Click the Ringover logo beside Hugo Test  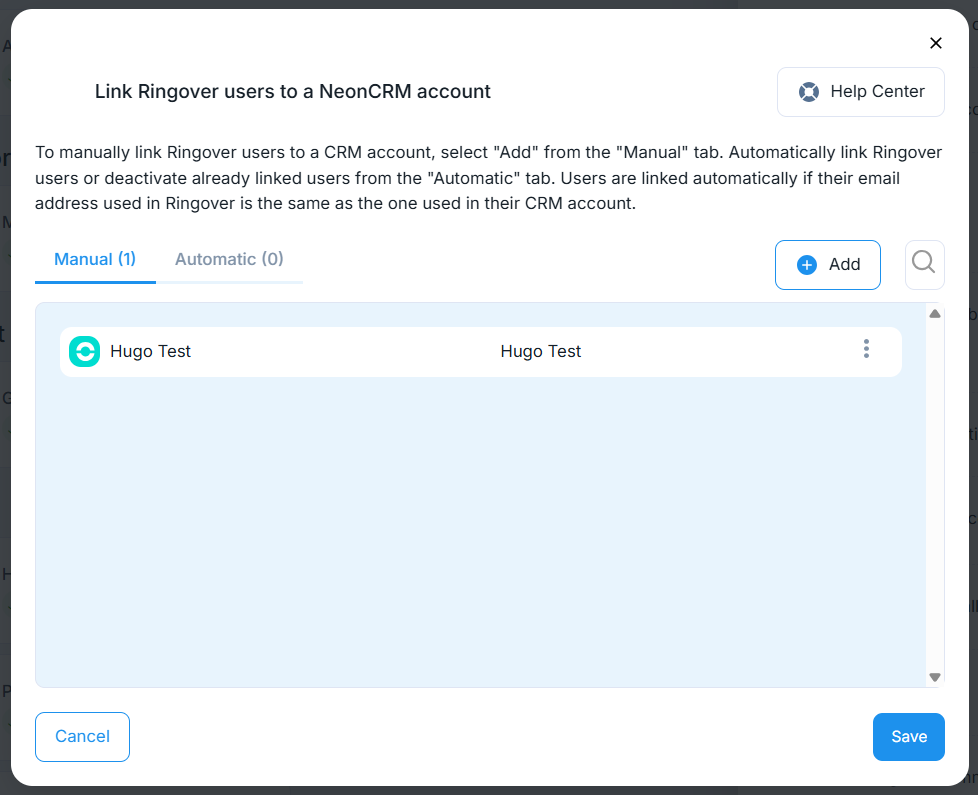coord(84,352)
